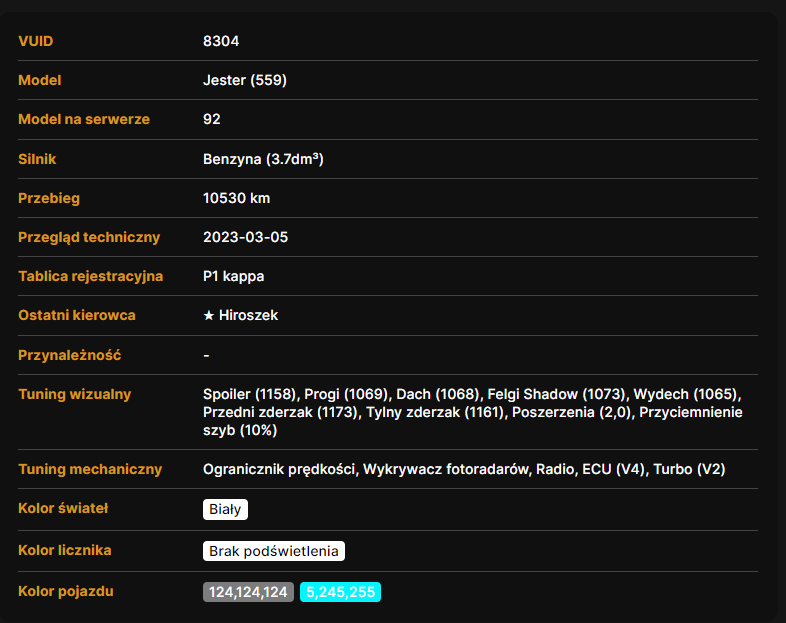Click the Turbo (V2) tuning entry

point(689,469)
